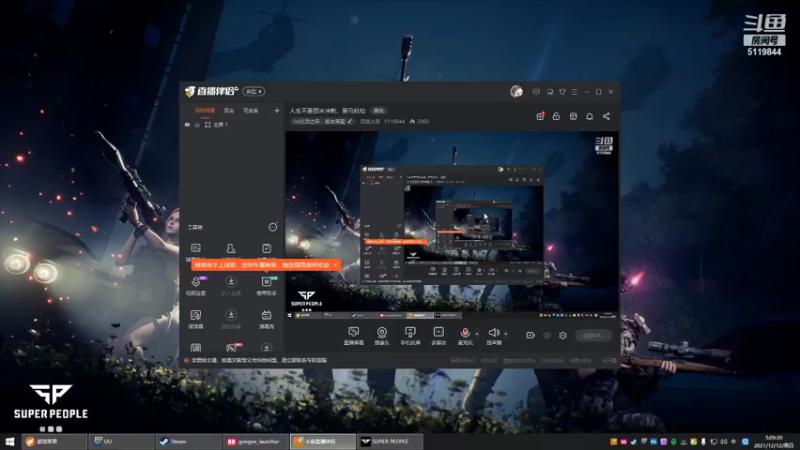The image size is (800, 450).
Task: Click the mobile phone screencast icon
Action: 410,332
